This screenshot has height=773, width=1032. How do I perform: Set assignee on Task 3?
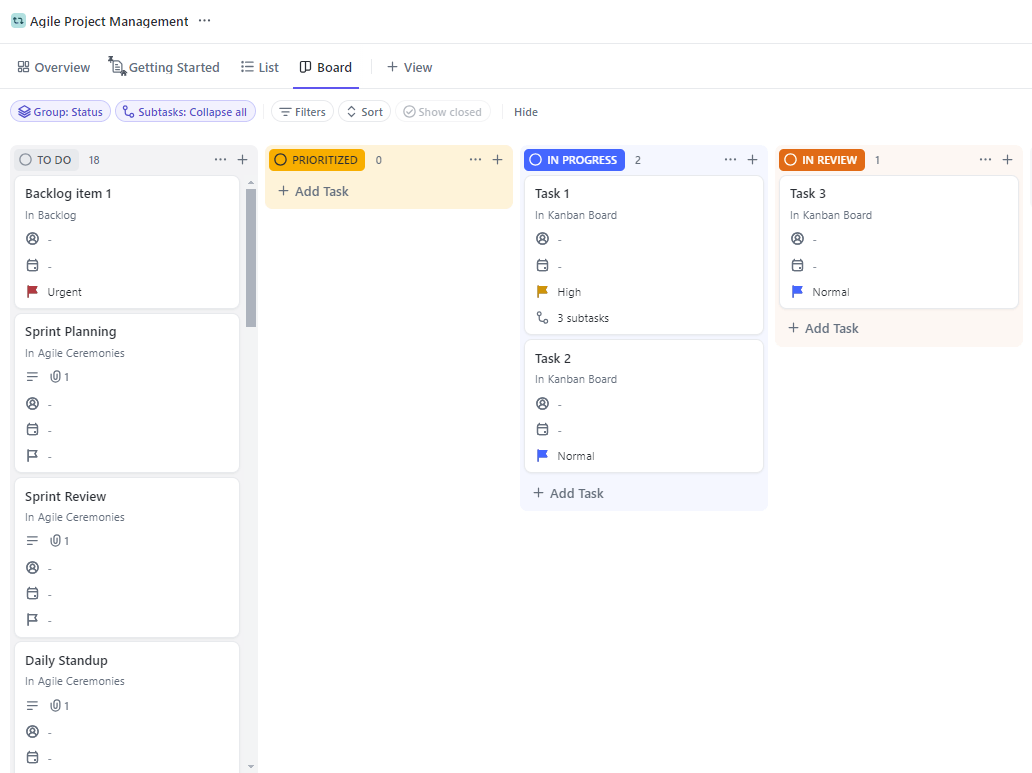(x=797, y=239)
